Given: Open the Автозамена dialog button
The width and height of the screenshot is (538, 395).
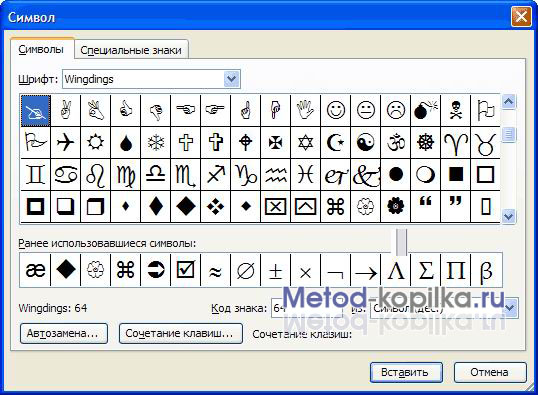Looking at the screenshot, I should click(x=64, y=333).
